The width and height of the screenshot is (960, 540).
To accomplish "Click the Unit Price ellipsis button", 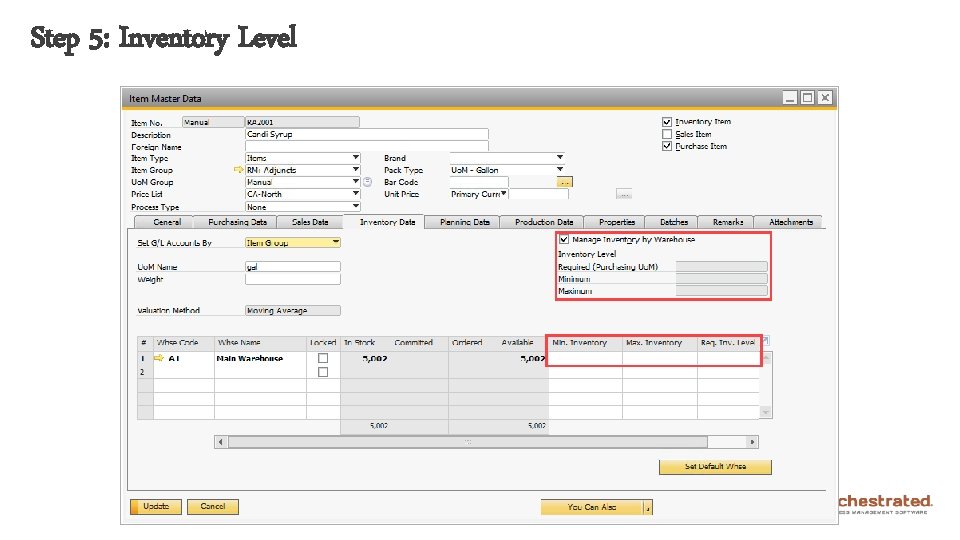I will pyautogui.click(x=624, y=194).
